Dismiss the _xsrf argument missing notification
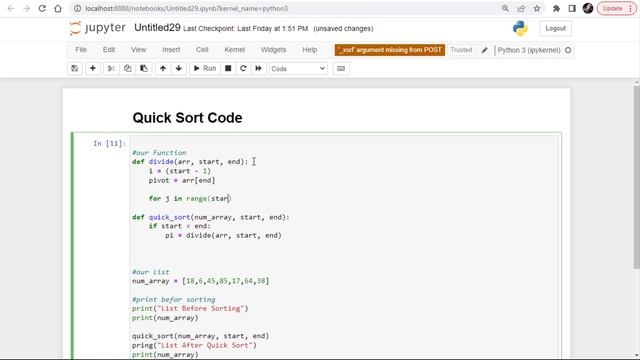 click(x=390, y=50)
